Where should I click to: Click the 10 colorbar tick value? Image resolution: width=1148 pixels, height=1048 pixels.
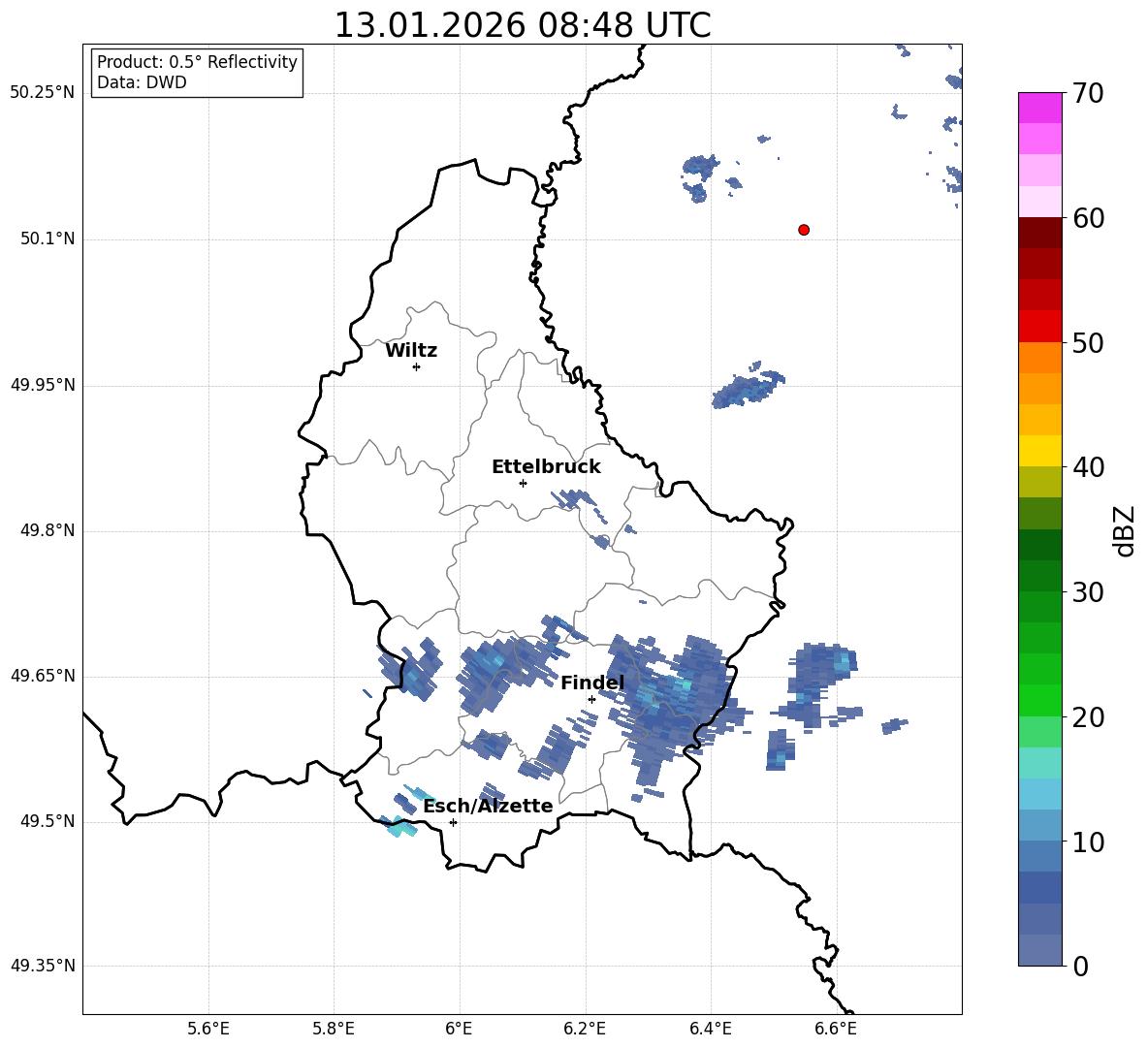point(1089,842)
